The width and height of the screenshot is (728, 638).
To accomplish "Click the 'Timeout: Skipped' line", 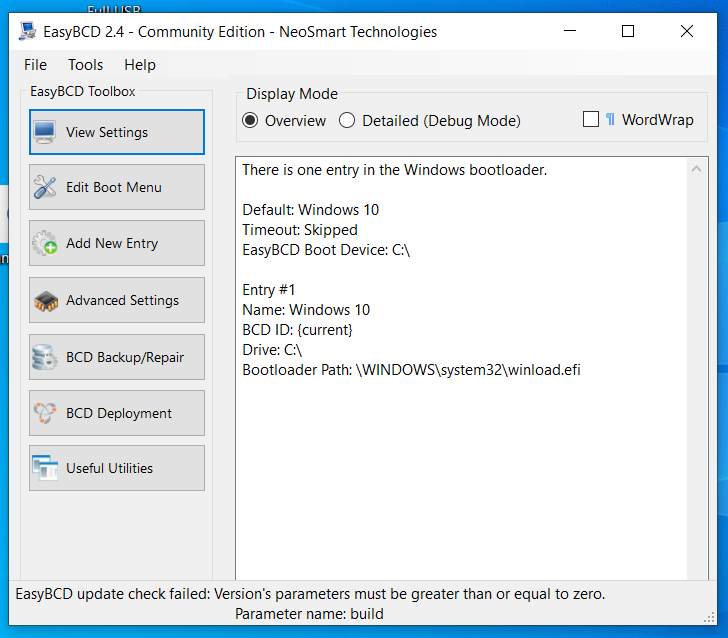I will coord(300,230).
